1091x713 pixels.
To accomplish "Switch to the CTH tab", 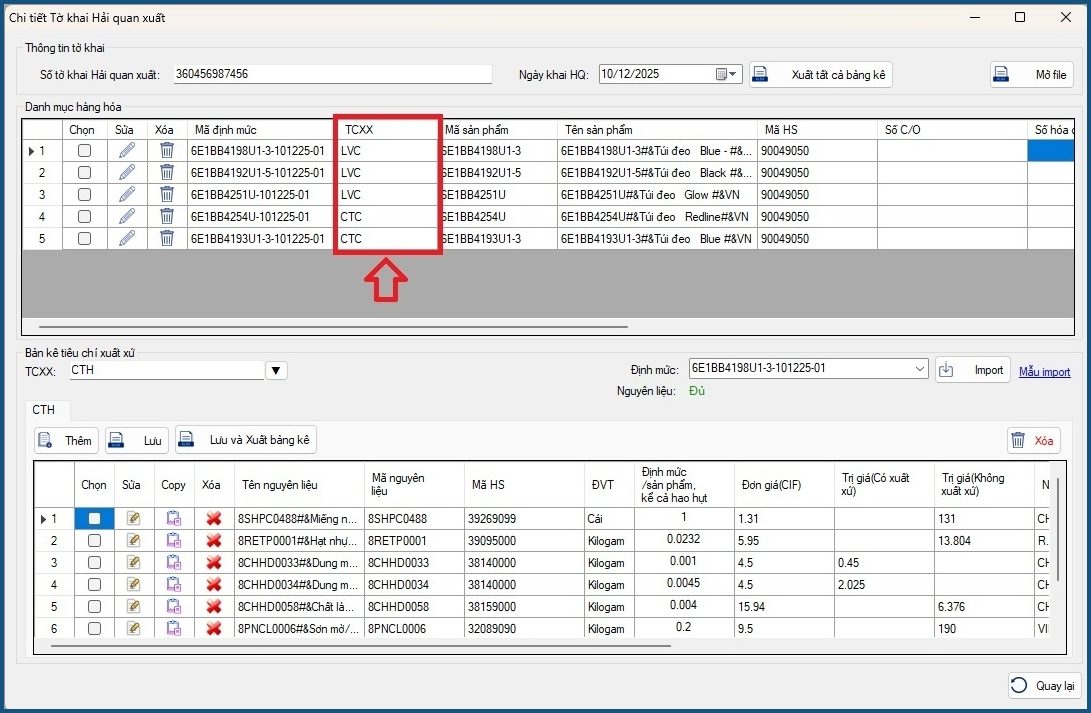I will 44,410.
